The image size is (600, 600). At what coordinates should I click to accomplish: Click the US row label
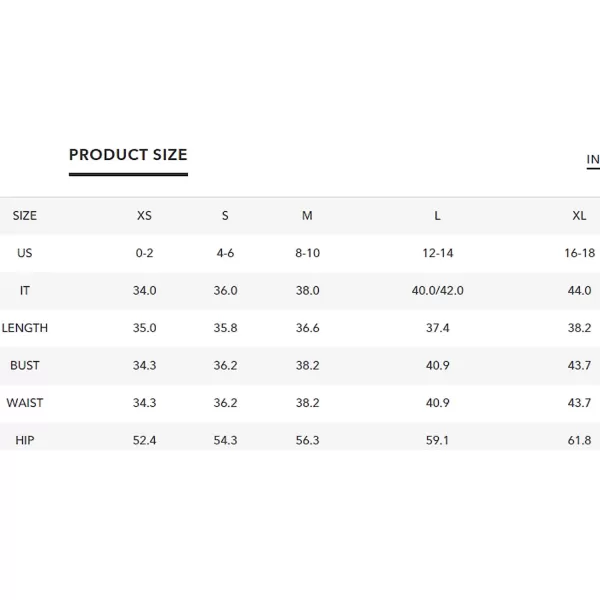pos(24,253)
